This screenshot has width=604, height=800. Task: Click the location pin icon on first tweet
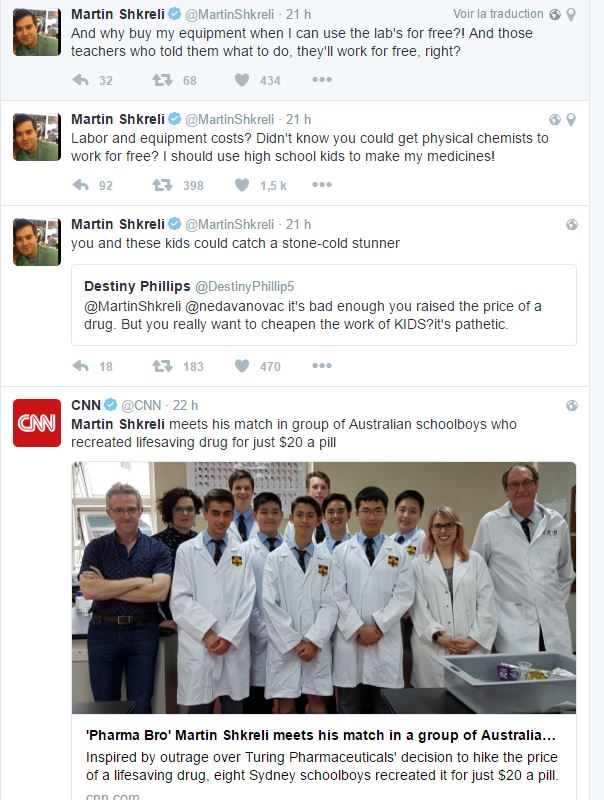(x=571, y=14)
